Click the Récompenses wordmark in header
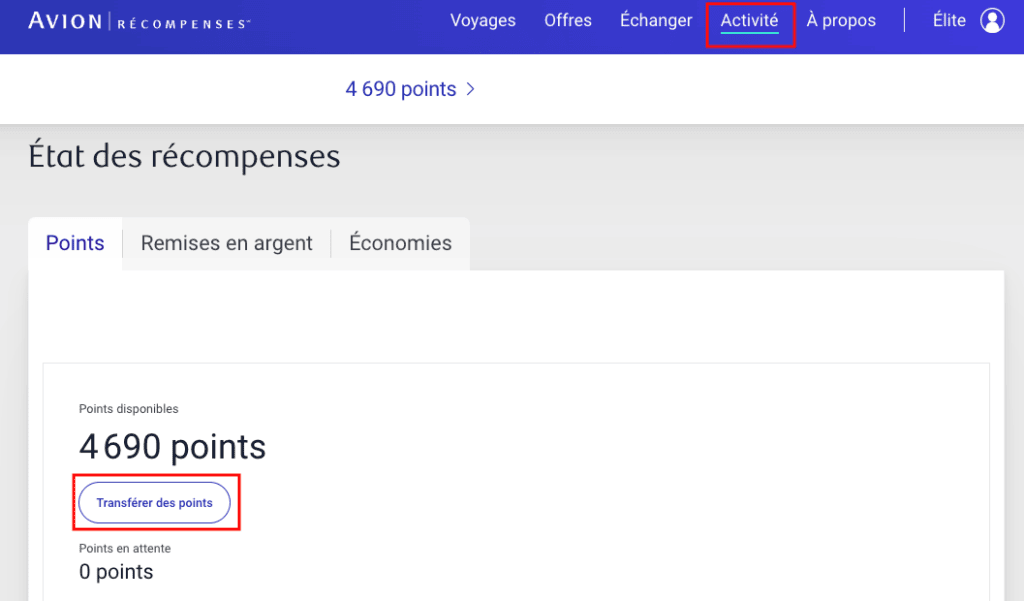Image resolution: width=1024 pixels, height=601 pixels. coord(183,22)
